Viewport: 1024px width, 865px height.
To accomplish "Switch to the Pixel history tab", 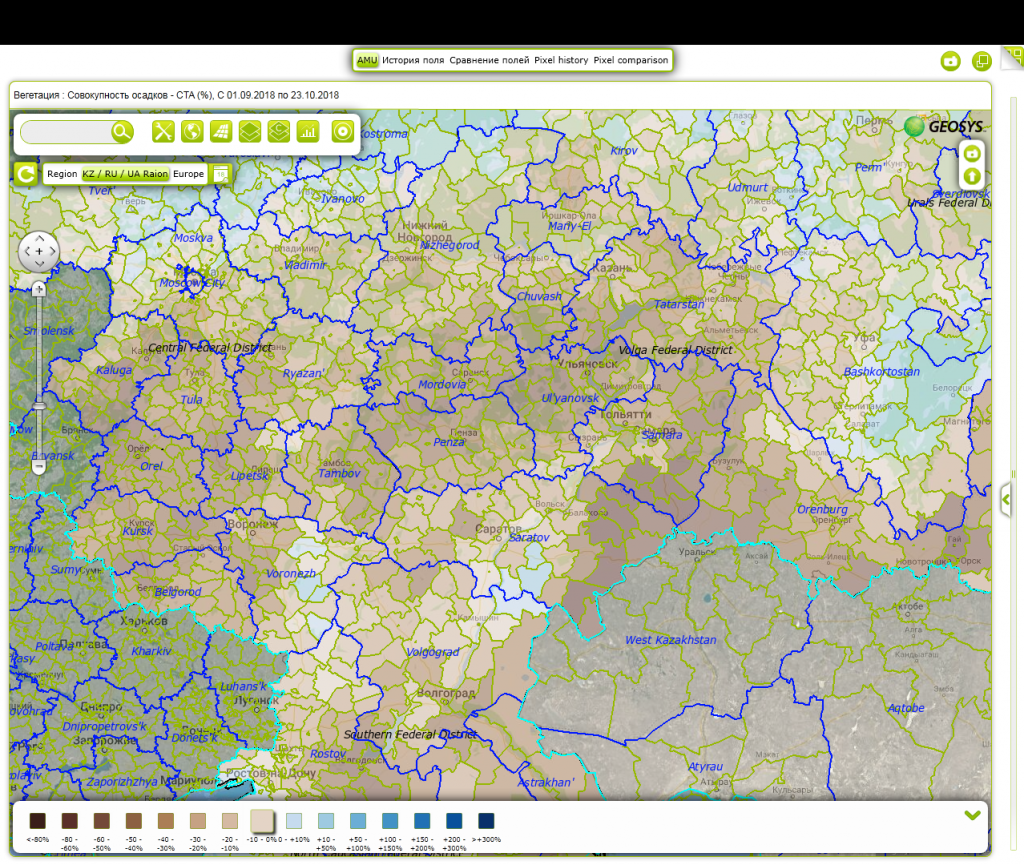I will pos(561,60).
